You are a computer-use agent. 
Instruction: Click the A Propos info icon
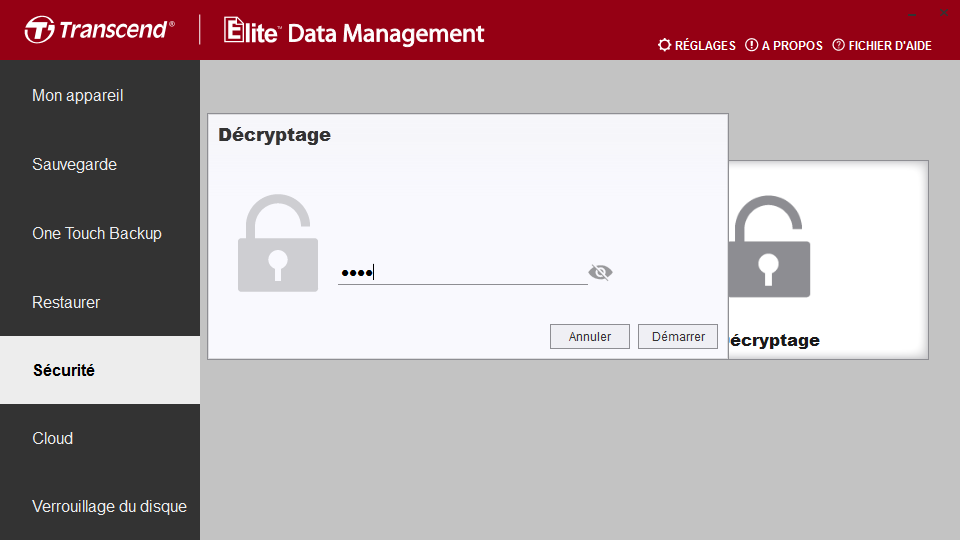(751, 45)
